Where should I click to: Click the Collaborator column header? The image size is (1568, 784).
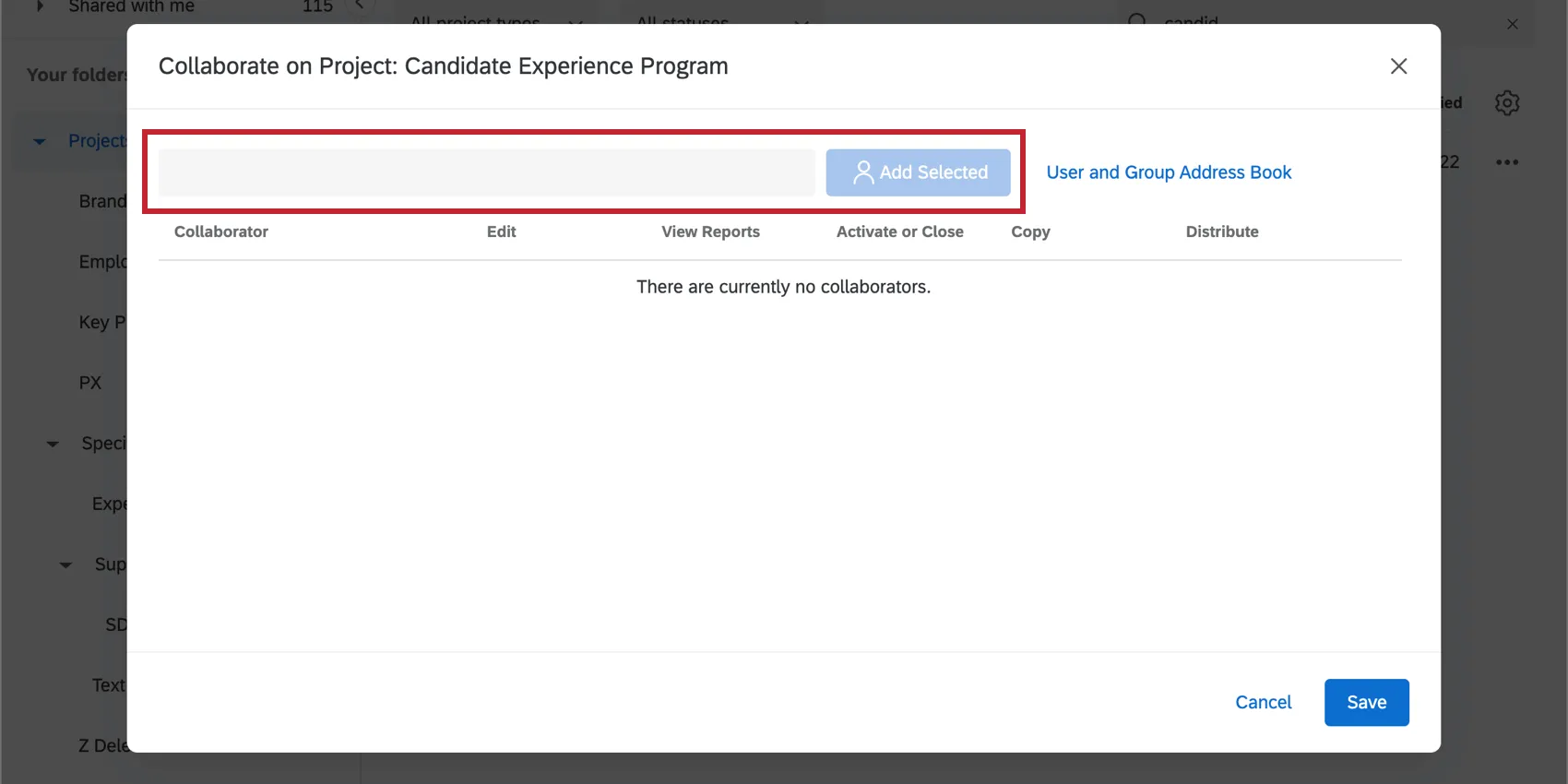point(221,232)
